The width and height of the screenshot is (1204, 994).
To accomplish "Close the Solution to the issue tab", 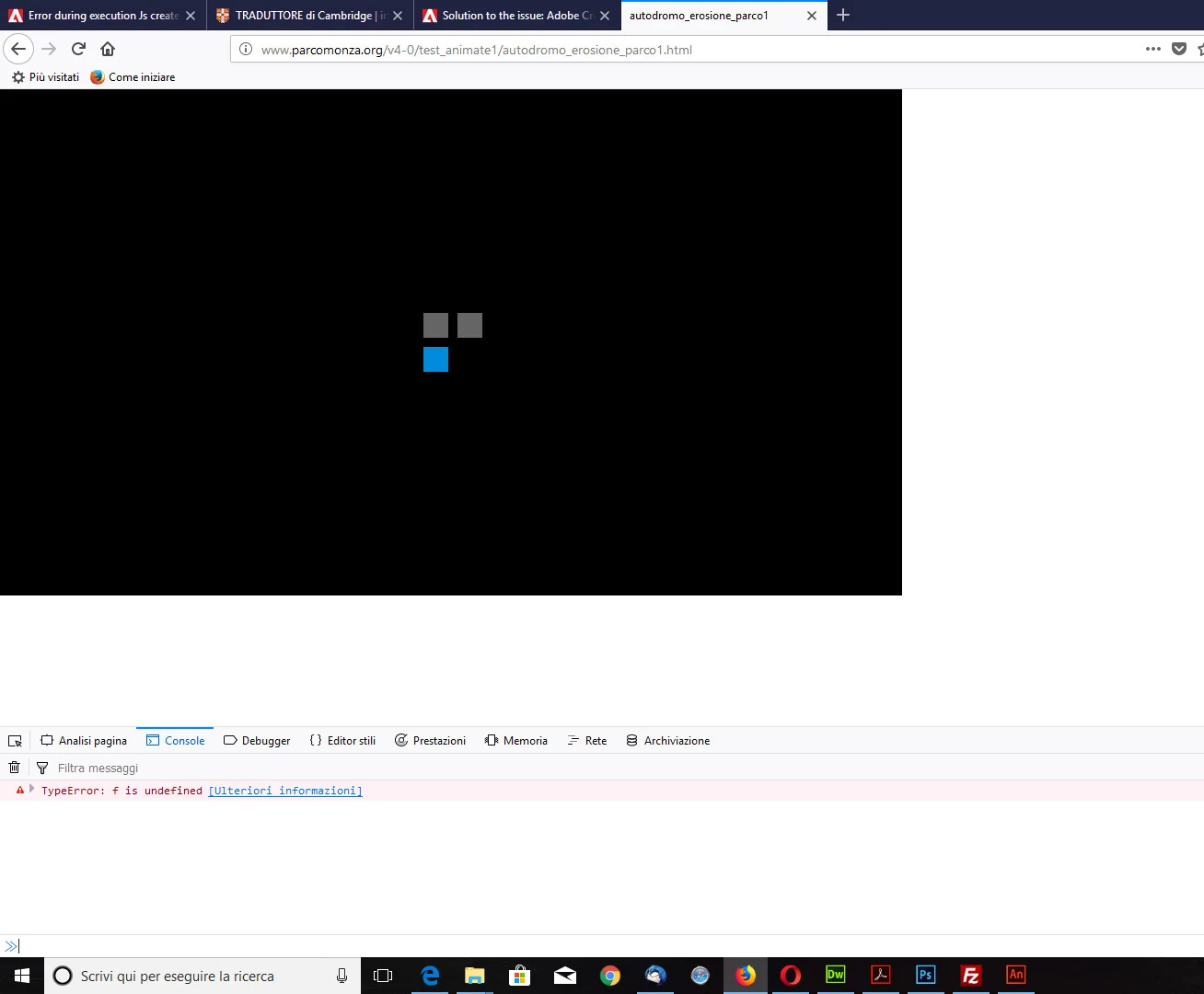I will coord(605,16).
